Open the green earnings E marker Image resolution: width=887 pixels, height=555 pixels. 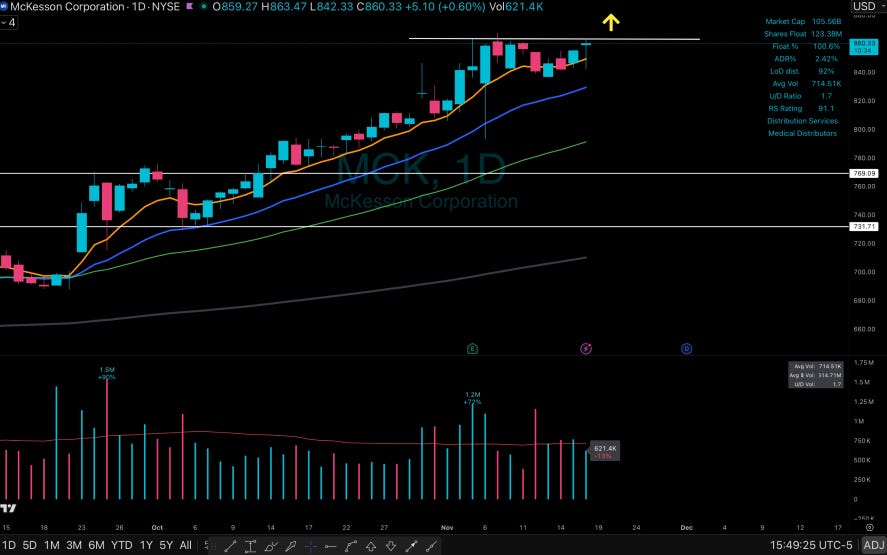pyautogui.click(x=472, y=349)
